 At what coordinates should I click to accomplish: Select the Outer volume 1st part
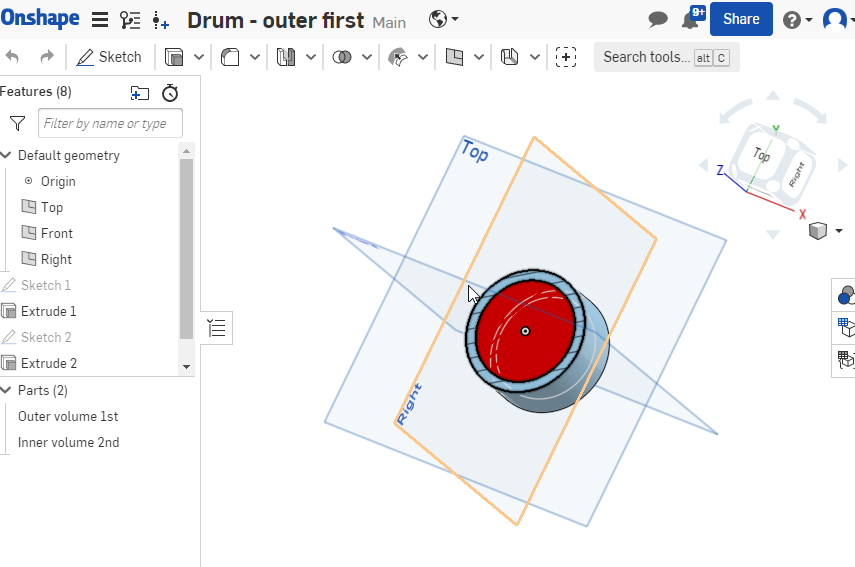68,416
